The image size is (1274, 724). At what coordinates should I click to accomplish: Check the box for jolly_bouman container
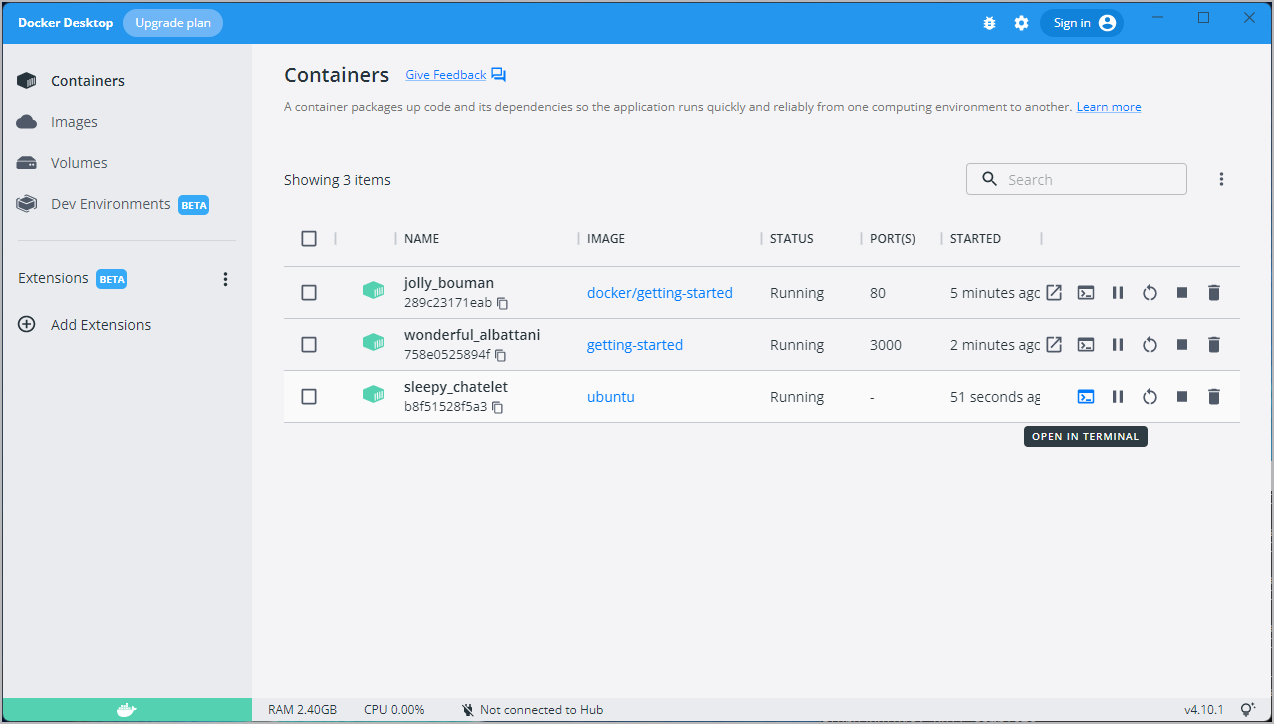pyautogui.click(x=309, y=293)
